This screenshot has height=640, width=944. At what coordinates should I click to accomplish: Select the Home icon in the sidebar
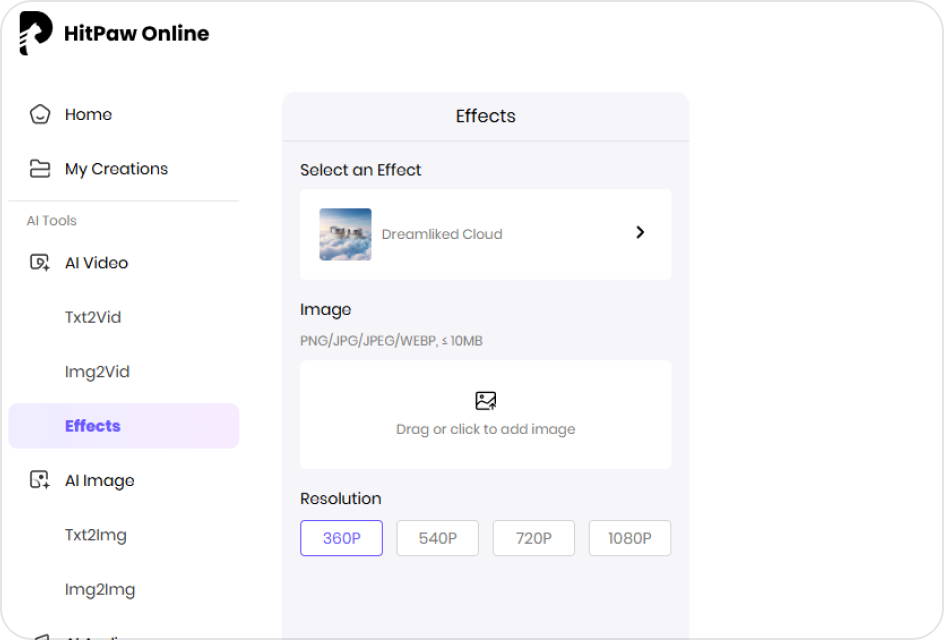[40, 114]
